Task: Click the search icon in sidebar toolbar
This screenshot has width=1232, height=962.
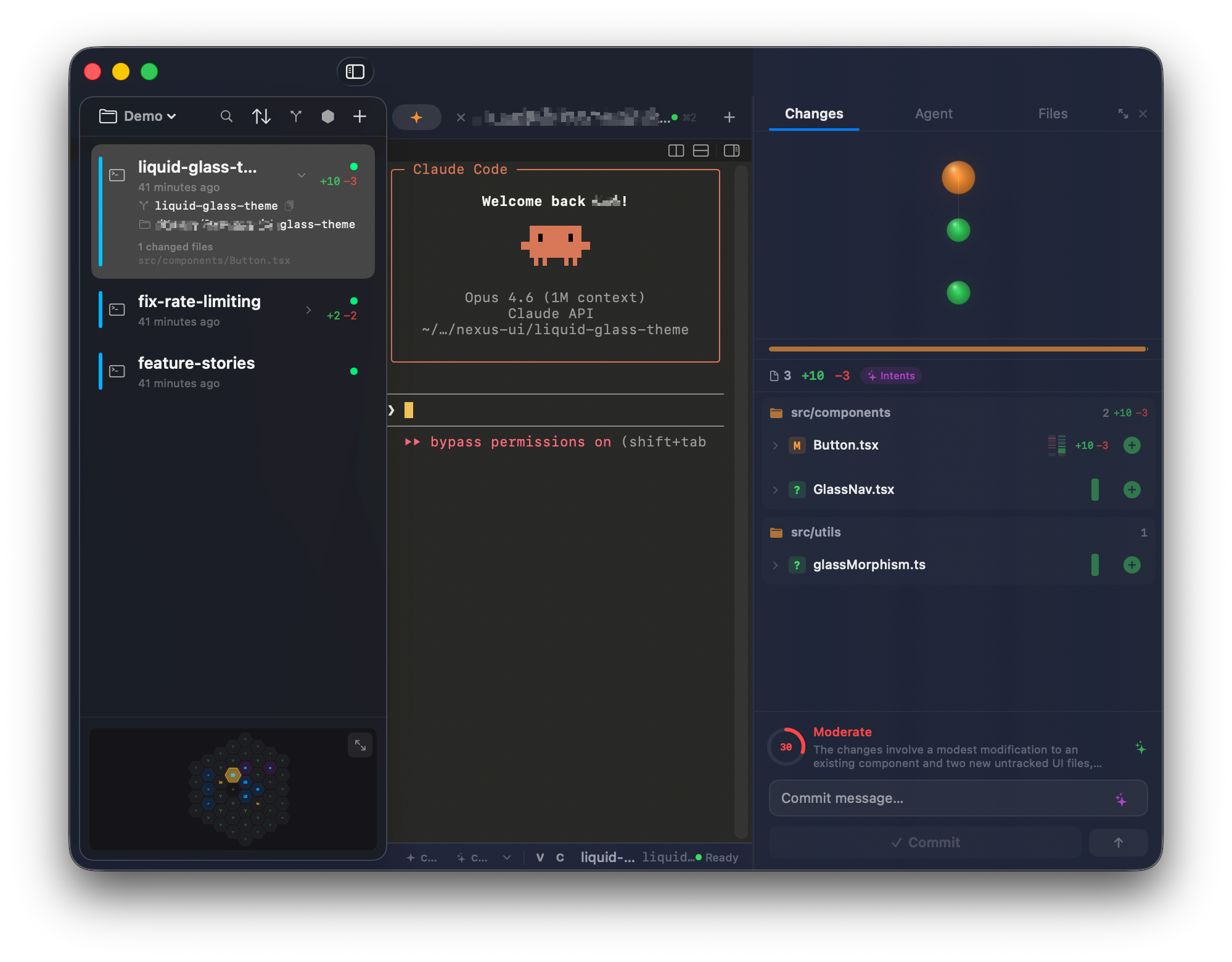Action: point(226,116)
